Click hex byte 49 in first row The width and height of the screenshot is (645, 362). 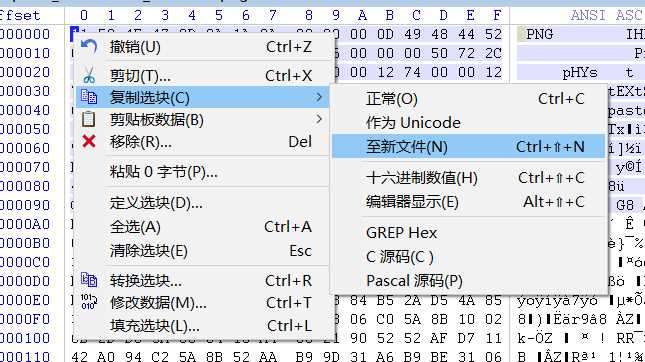point(412,34)
